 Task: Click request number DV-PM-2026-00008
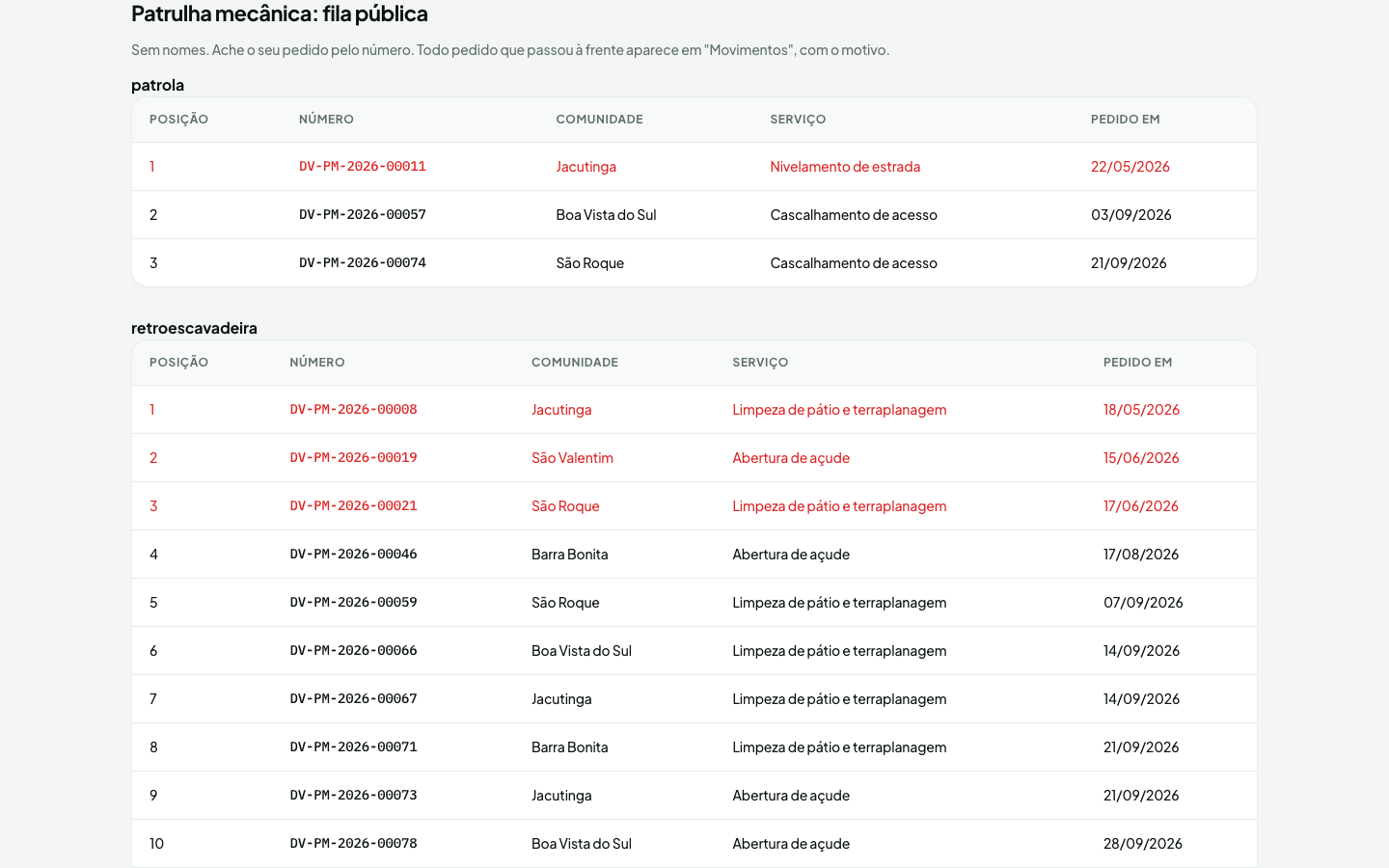click(x=354, y=409)
